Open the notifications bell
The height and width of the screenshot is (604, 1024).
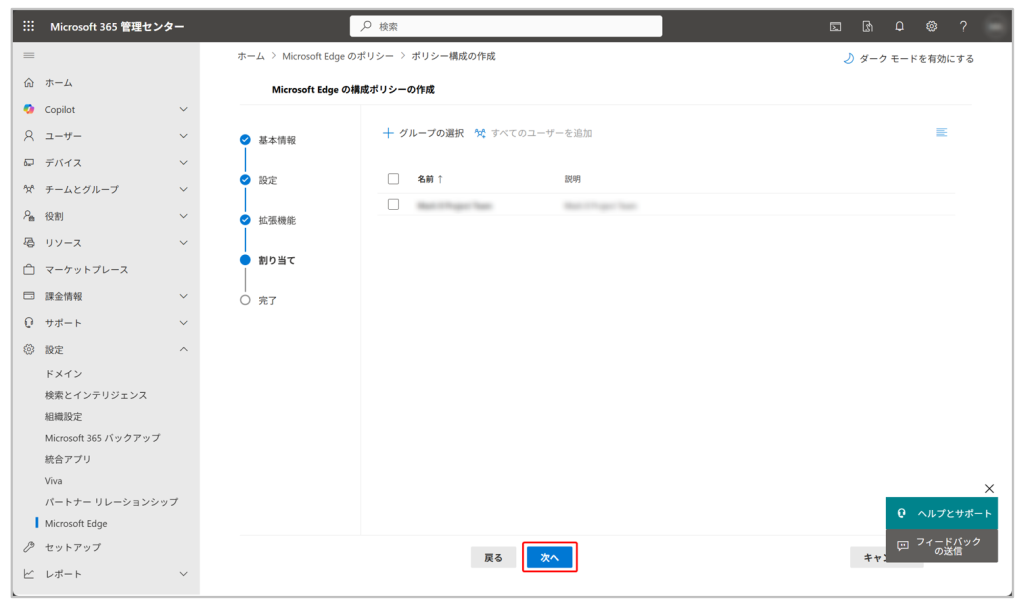pyautogui.click(x=899, y=27)
